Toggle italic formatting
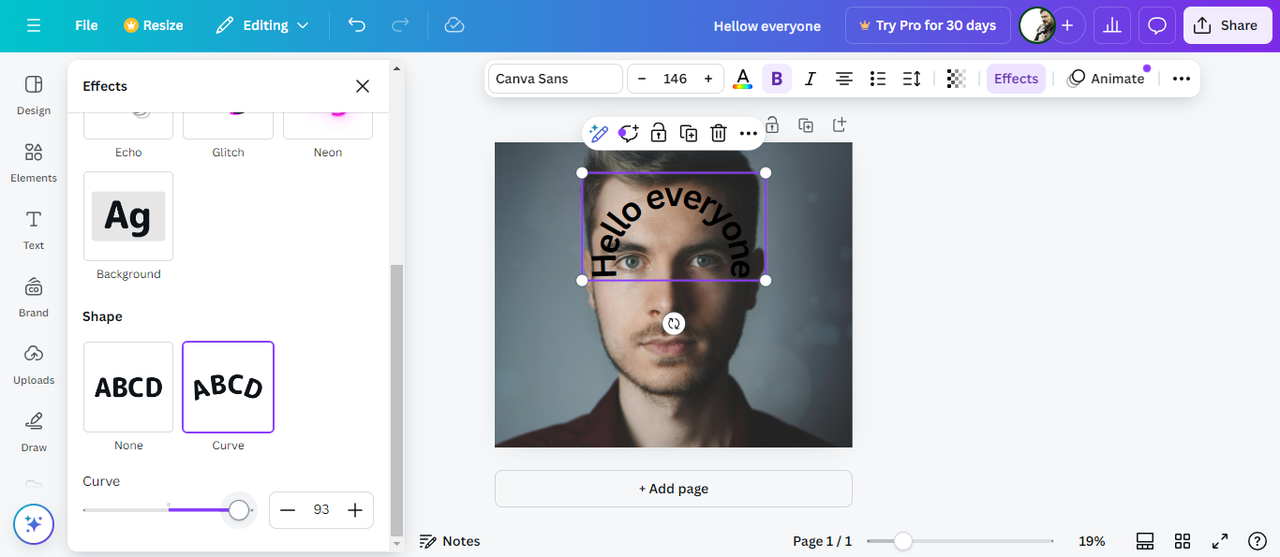1280x557 pixels. coord(810,79)
